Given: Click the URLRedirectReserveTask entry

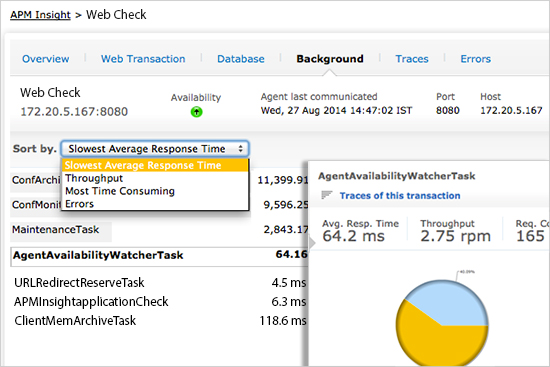Looking at the screenshot, I should click(x=79, y=282).
